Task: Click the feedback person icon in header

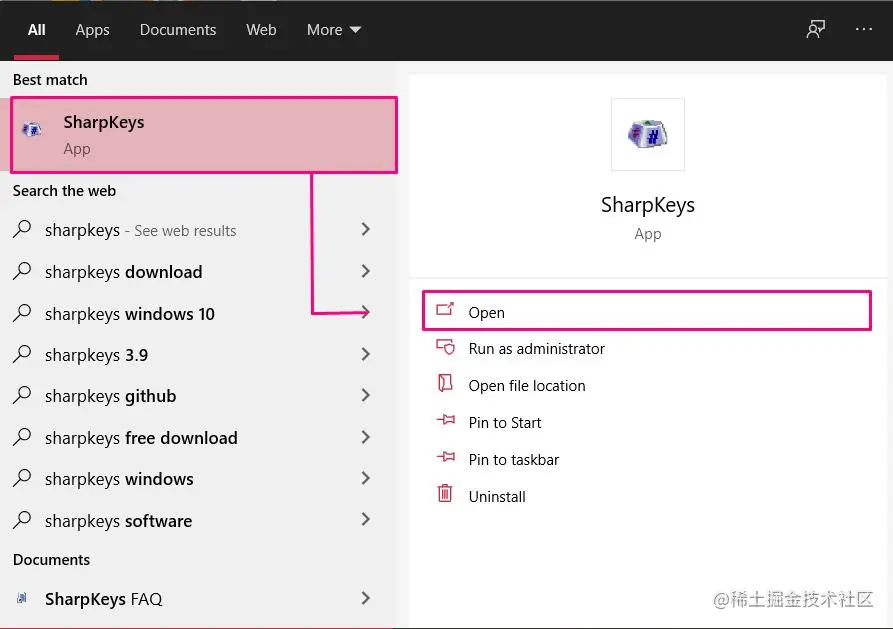Action: (816, 29)
